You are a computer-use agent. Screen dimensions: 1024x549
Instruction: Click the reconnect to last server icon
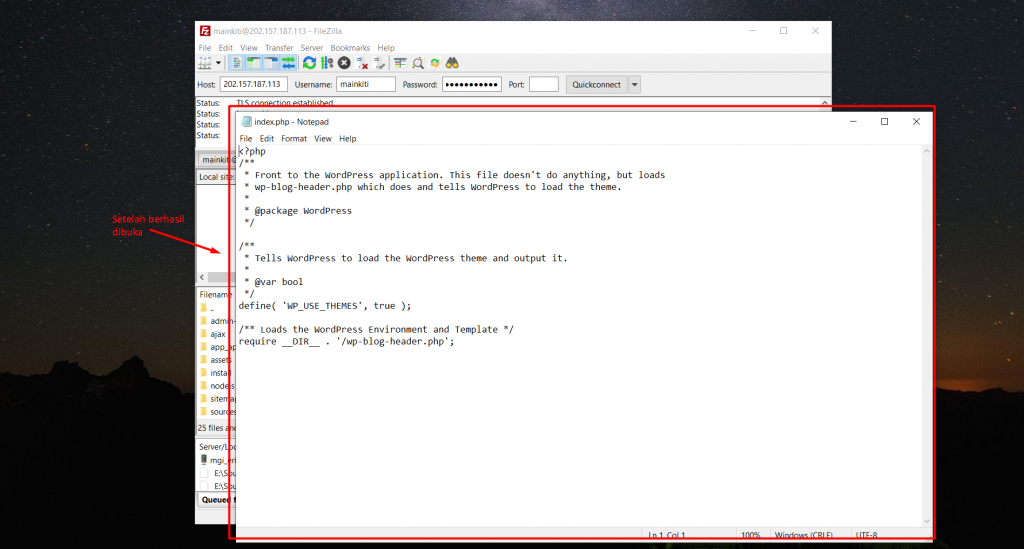[x=379, y=63]
